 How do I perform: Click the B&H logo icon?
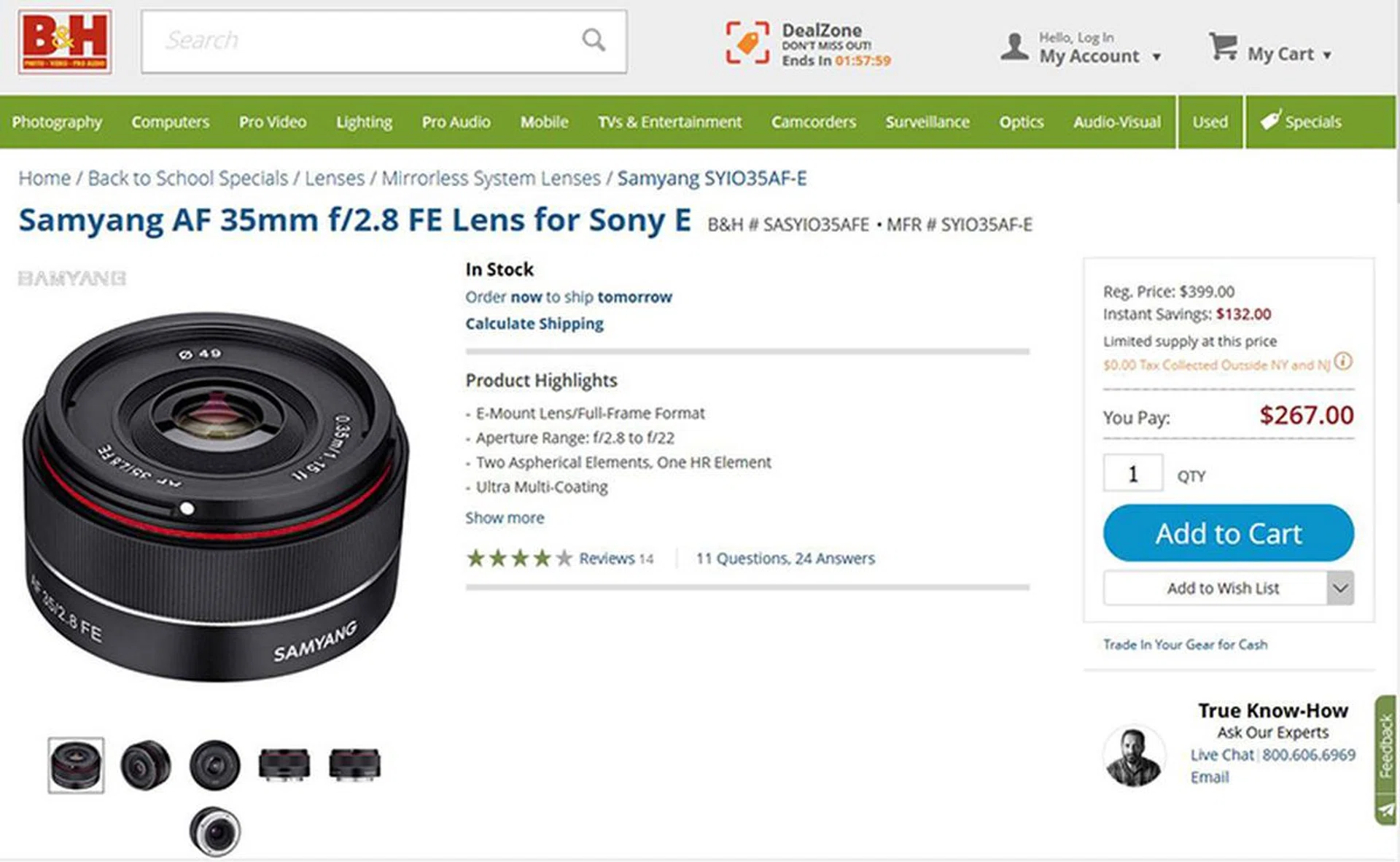point(66,42)
